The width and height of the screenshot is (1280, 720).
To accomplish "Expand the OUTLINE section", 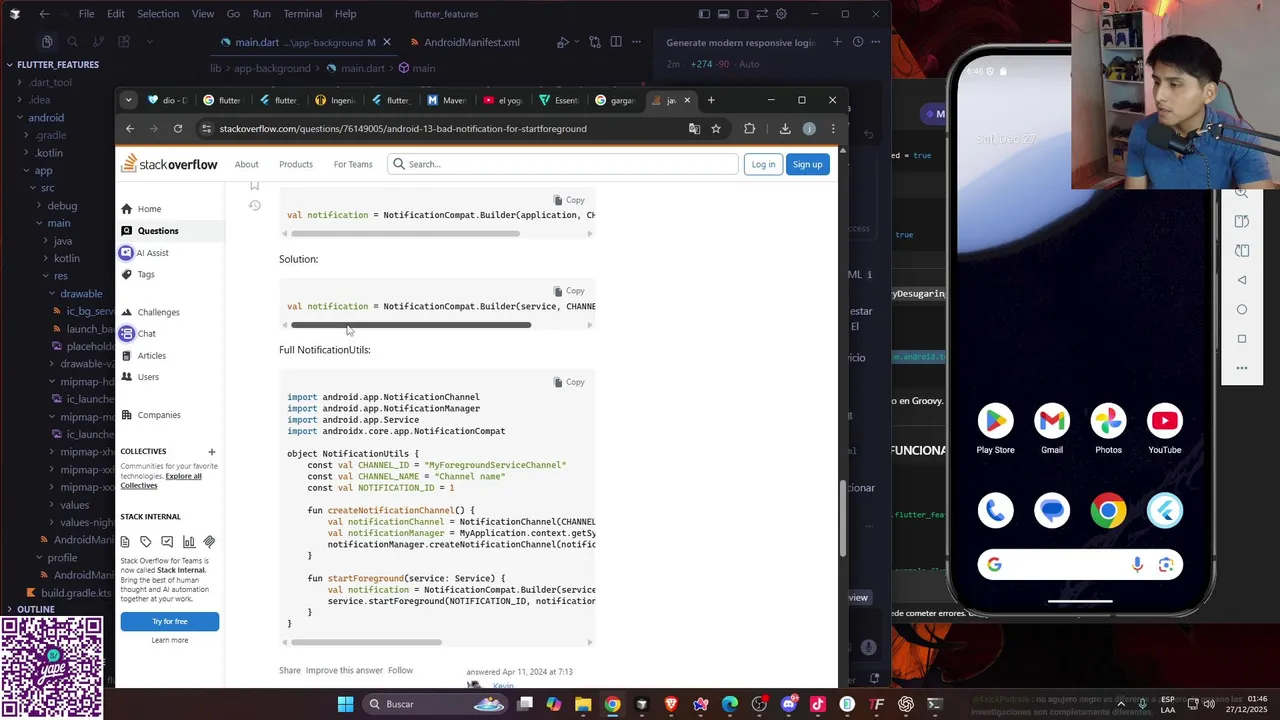I will (x=35, y=609).
